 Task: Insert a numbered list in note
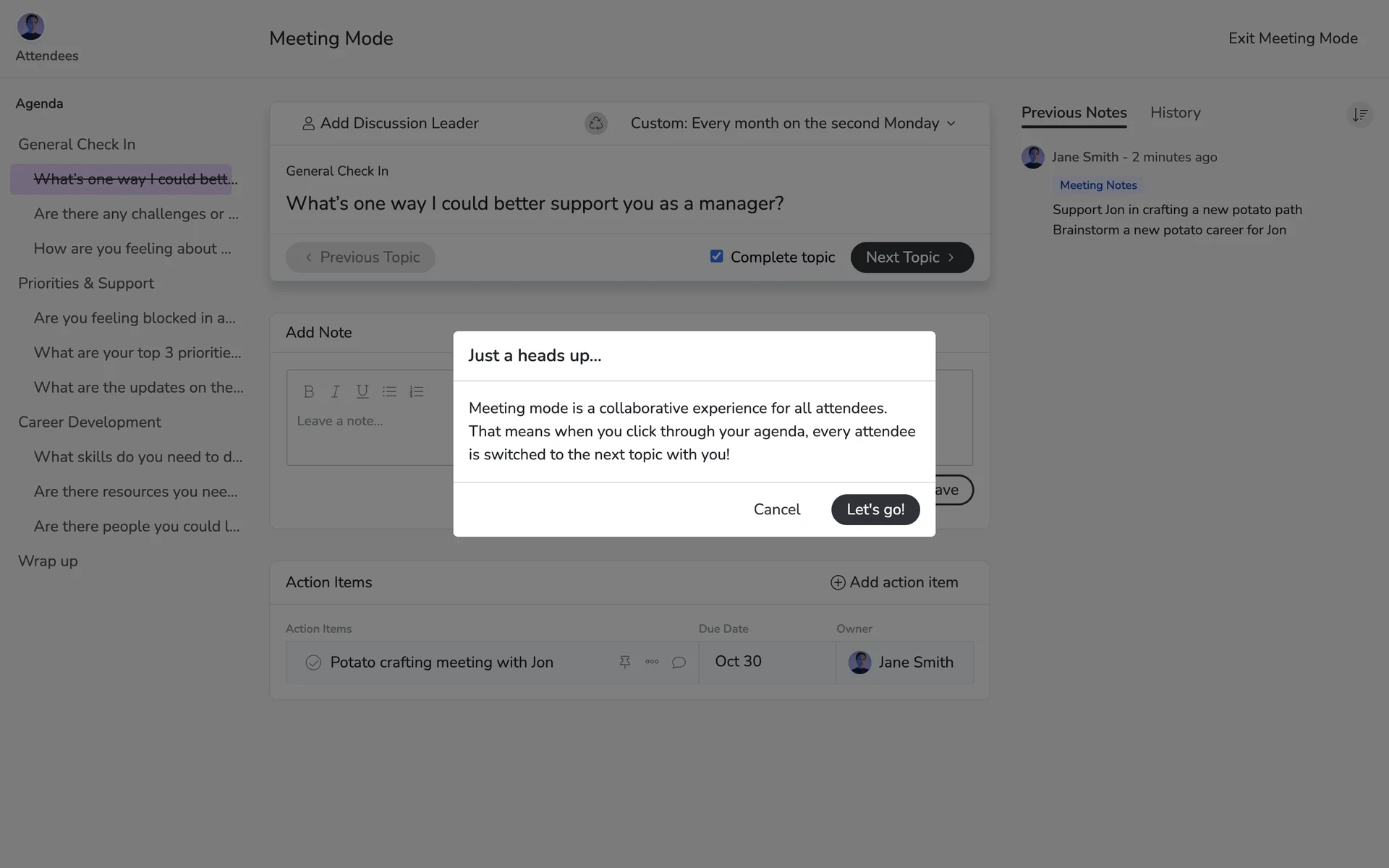[416, 391]
